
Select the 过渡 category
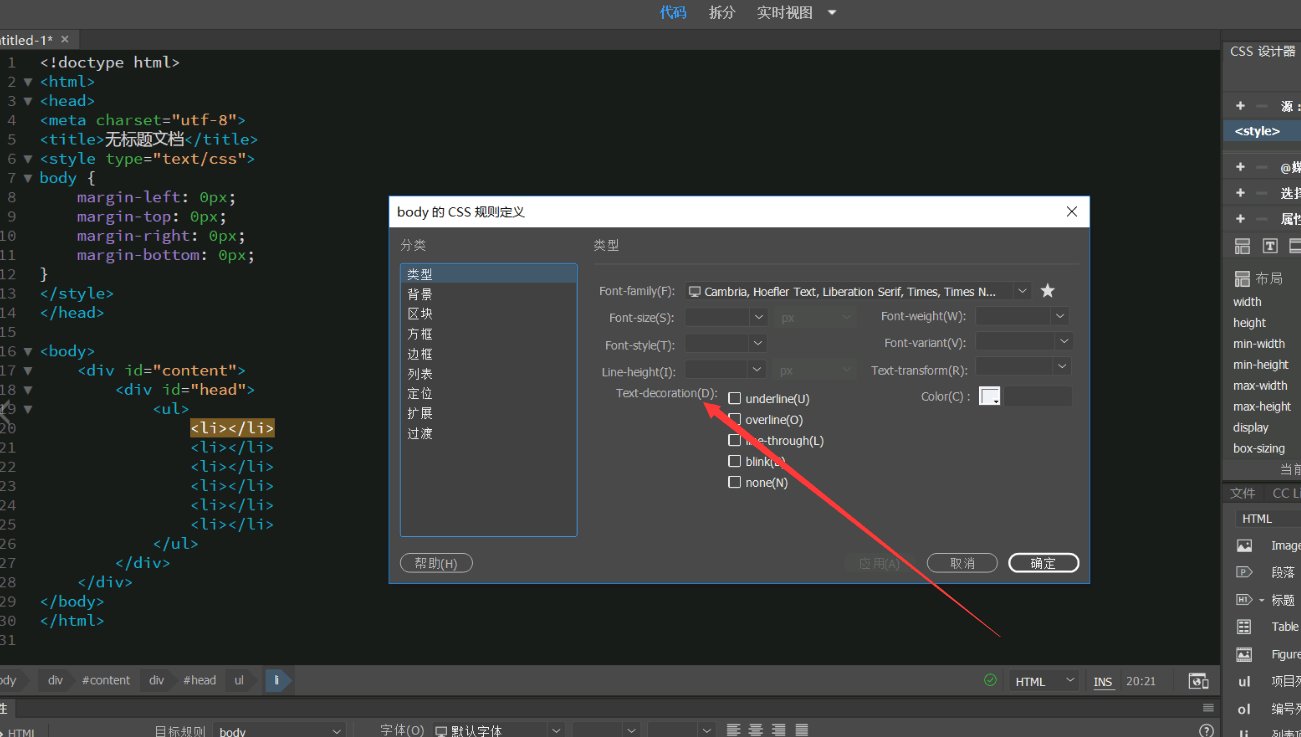488,433
